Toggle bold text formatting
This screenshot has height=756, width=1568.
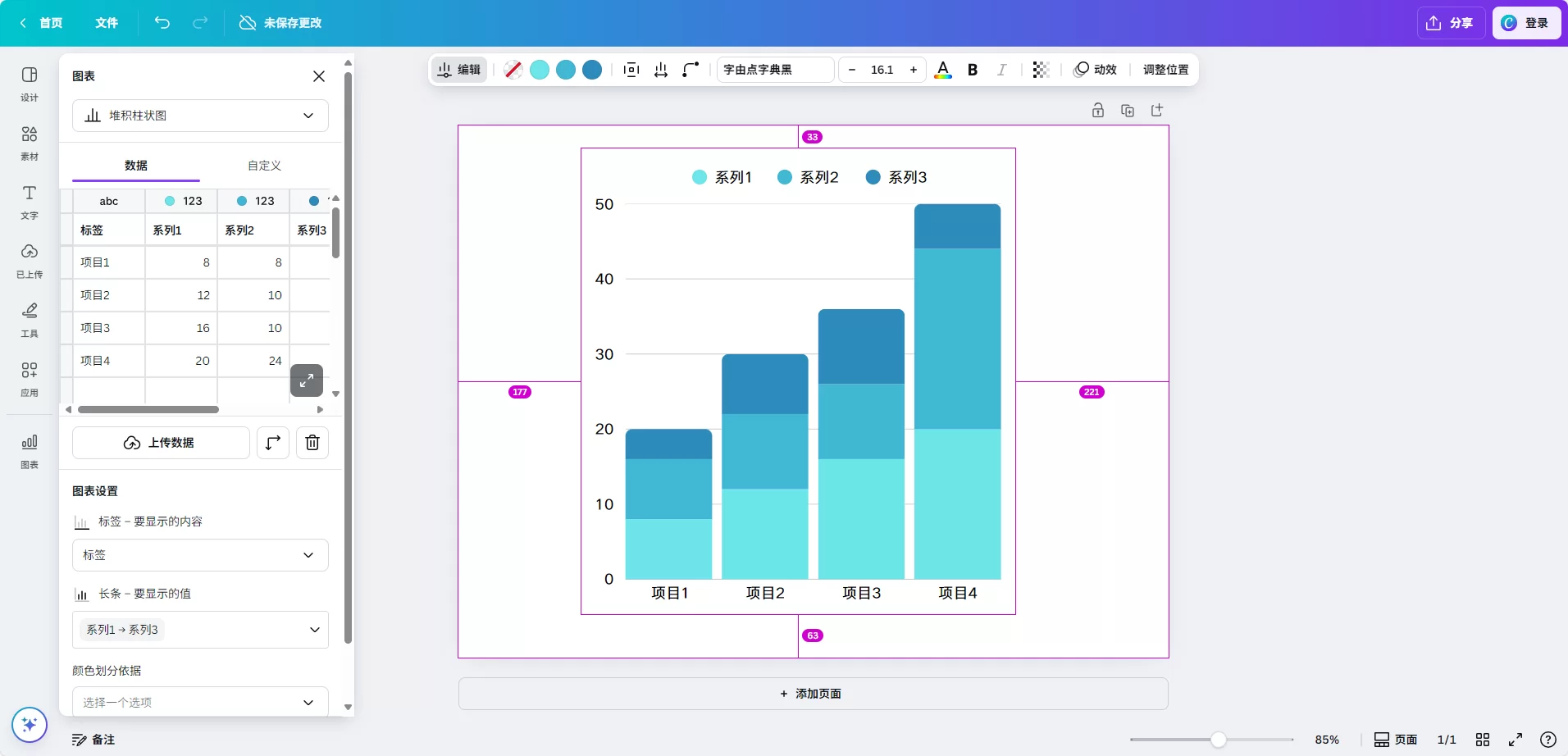click(973, 70)
